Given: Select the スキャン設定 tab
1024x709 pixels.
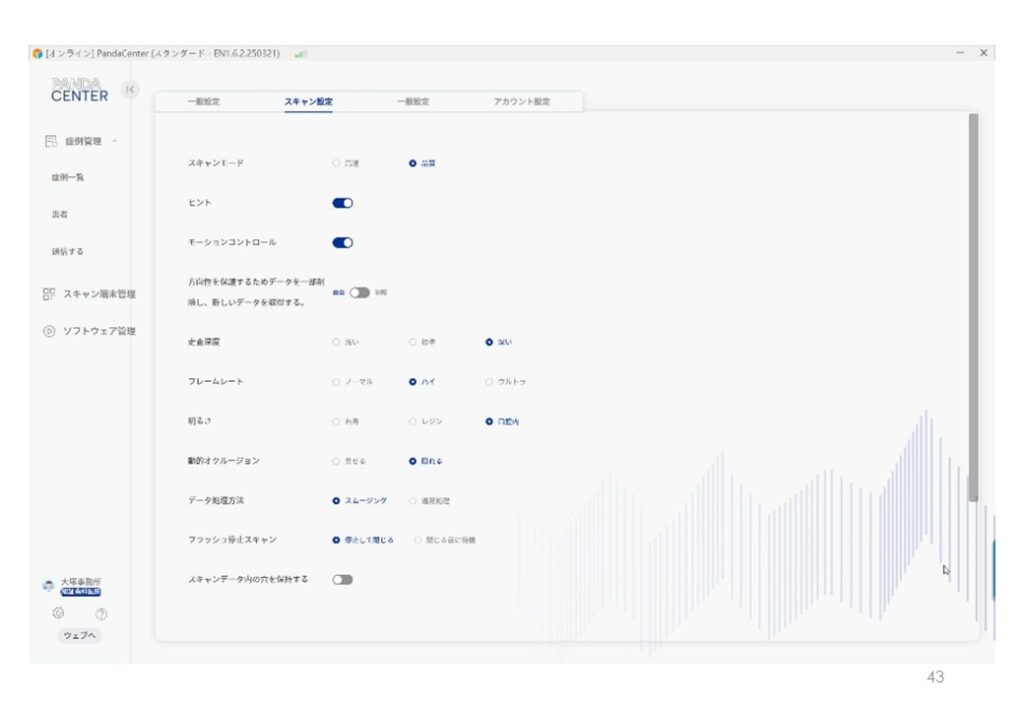Looking at the screenshot, I should click(x=308, y=102).
